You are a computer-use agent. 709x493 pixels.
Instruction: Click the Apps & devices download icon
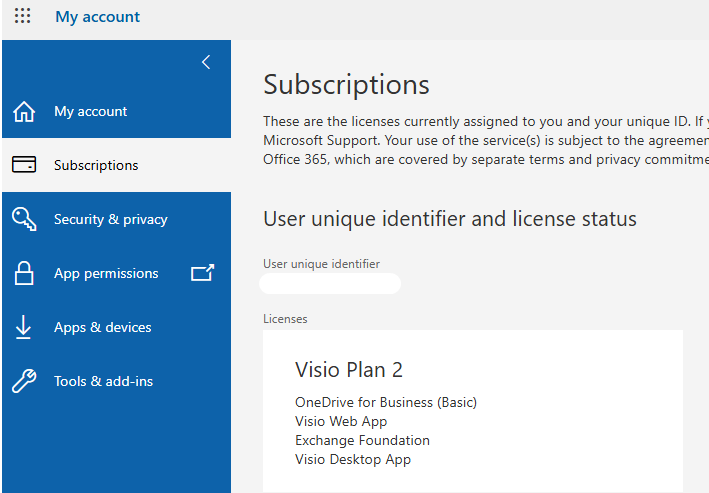23,327
